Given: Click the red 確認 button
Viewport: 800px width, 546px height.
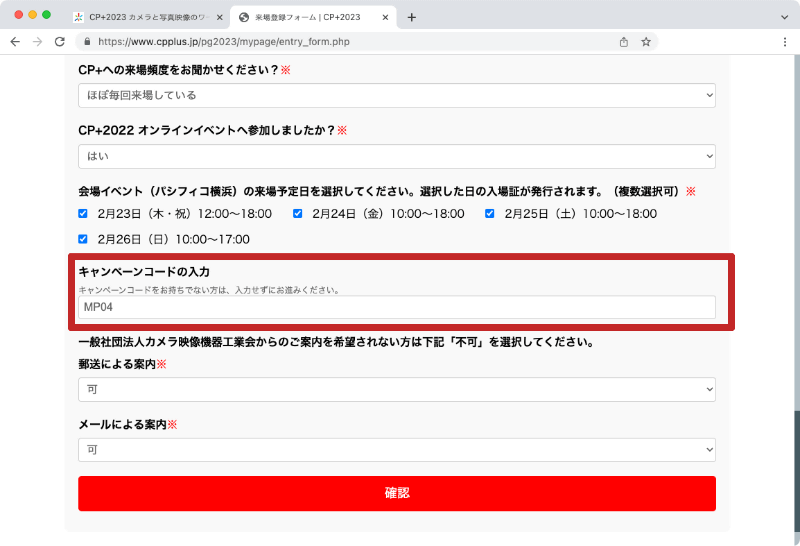Looking at the screenshot, I should 397,493.
